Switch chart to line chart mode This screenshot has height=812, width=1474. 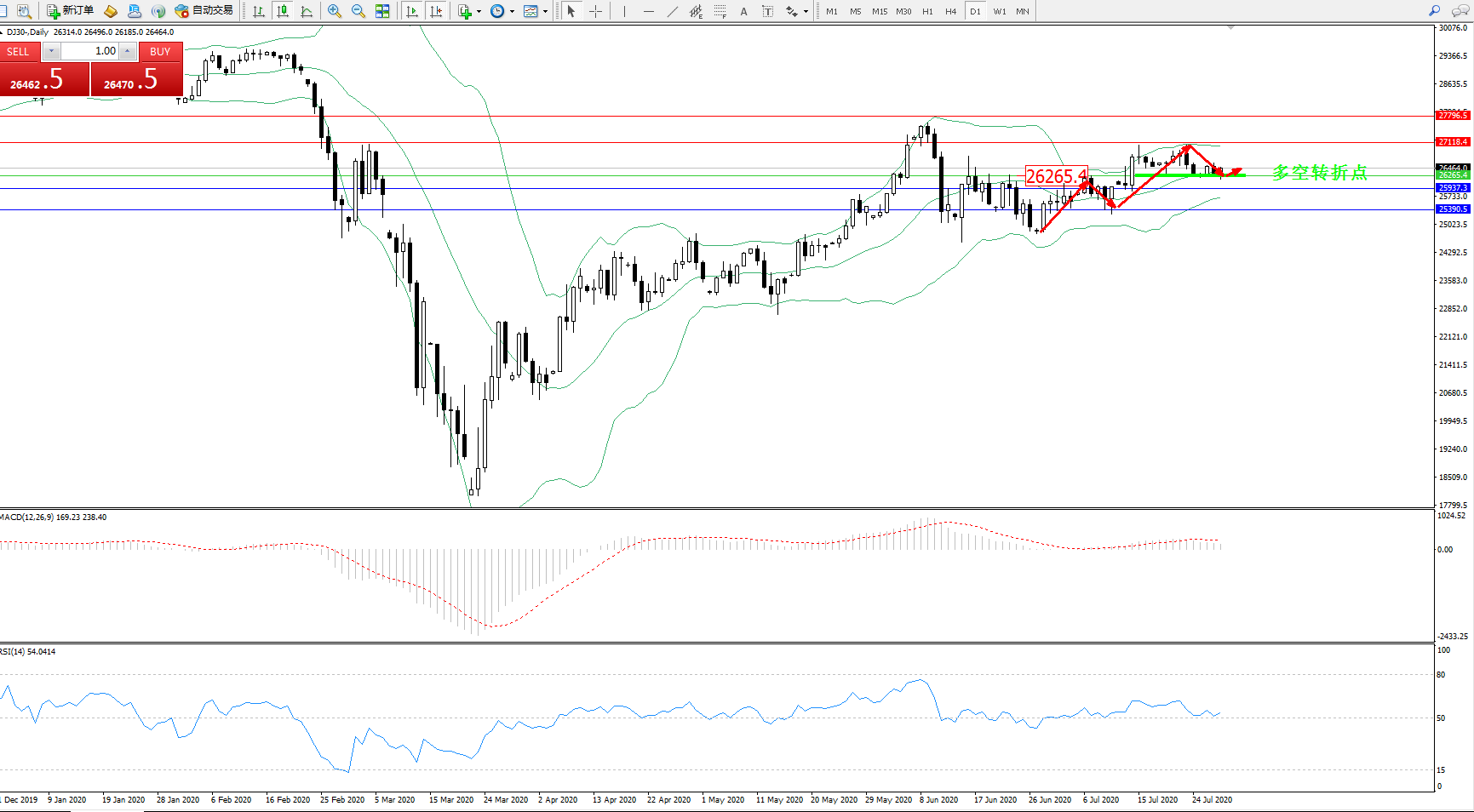pyautogui.click(x=307, y=11)
